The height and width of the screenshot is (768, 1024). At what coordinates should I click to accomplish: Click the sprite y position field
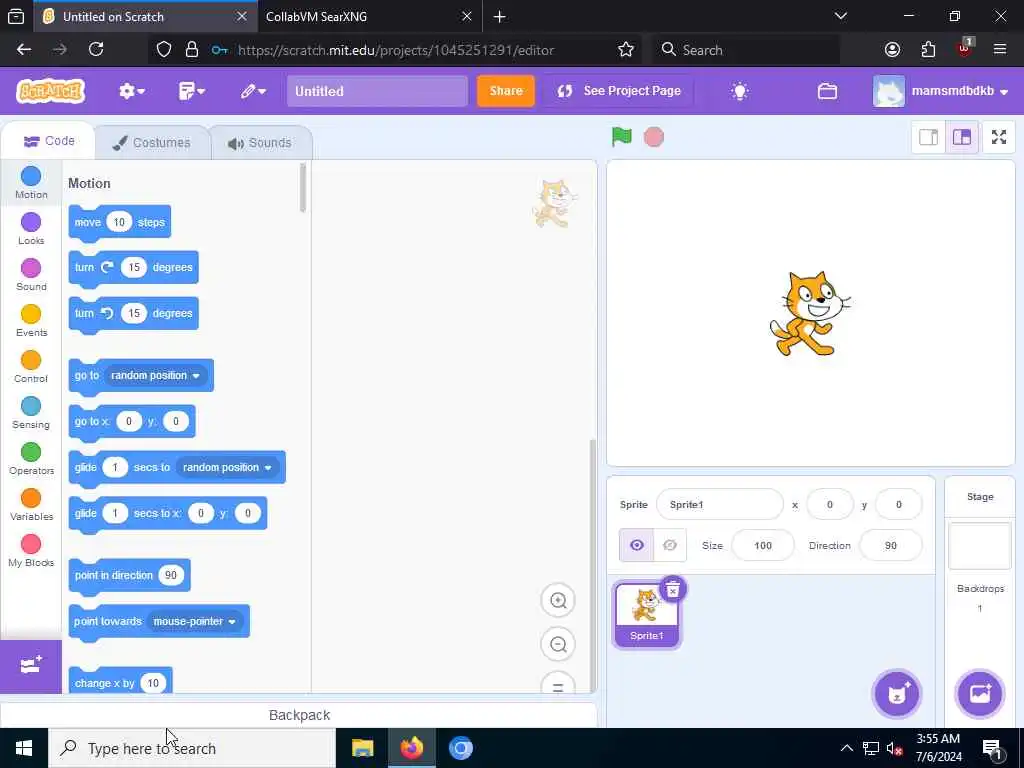point(899,504)
